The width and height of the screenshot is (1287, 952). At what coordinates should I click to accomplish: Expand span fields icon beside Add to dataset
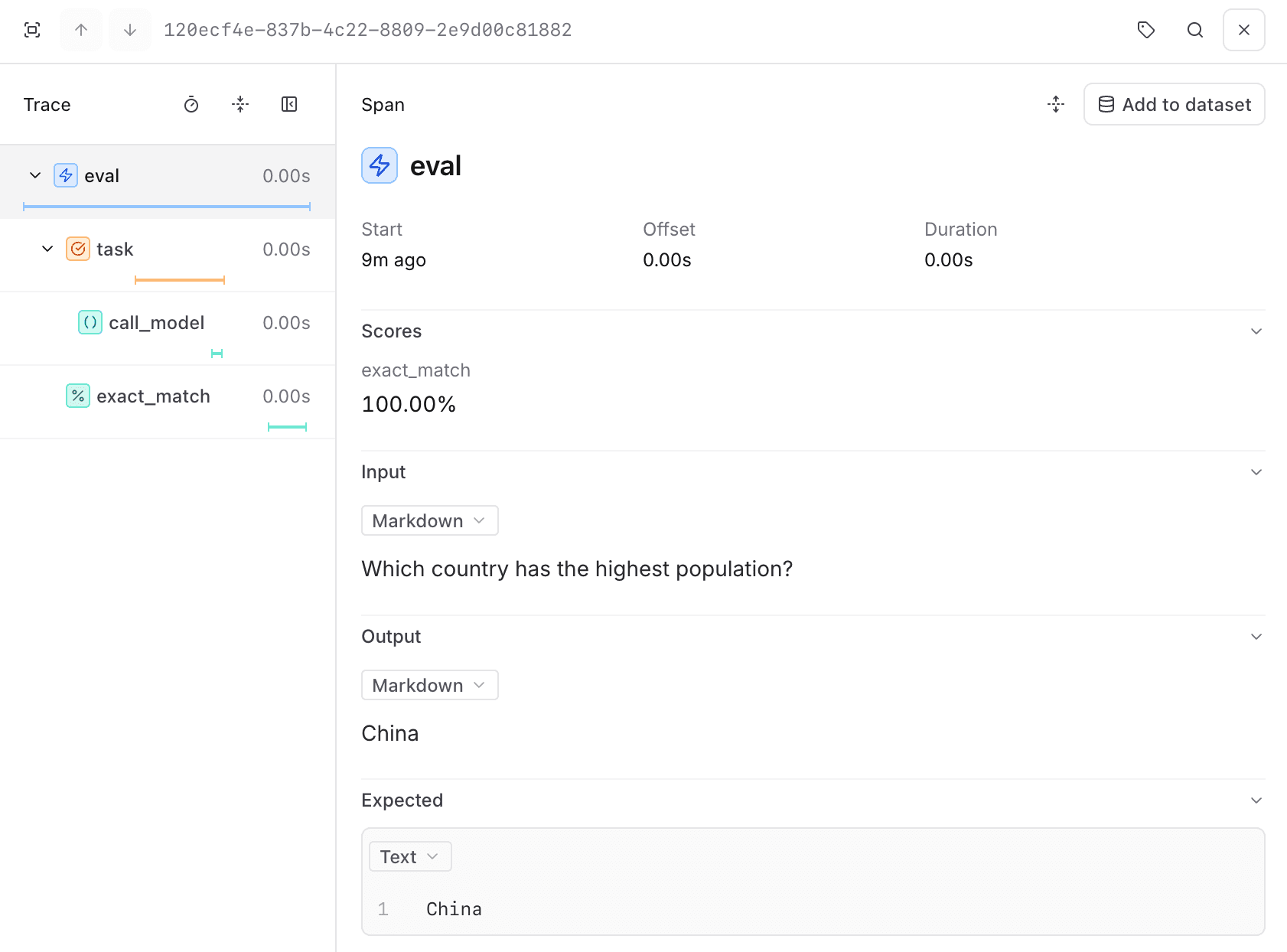[1056, 105]
